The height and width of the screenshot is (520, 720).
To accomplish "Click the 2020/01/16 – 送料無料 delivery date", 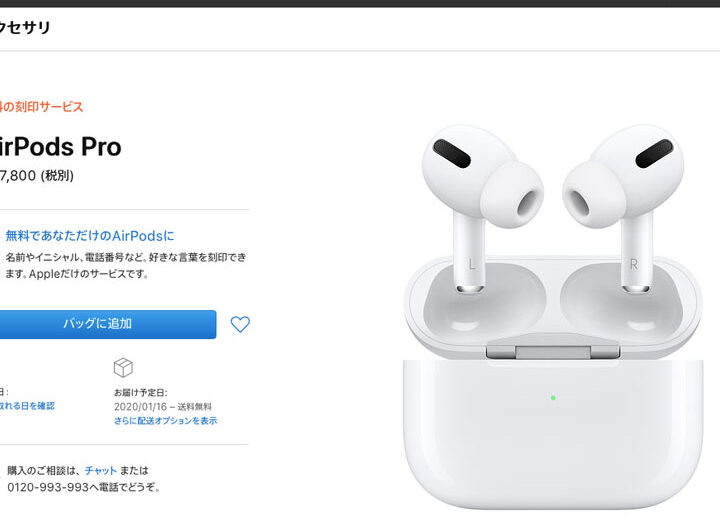I will pyautogui.click(x=163, y=407).
